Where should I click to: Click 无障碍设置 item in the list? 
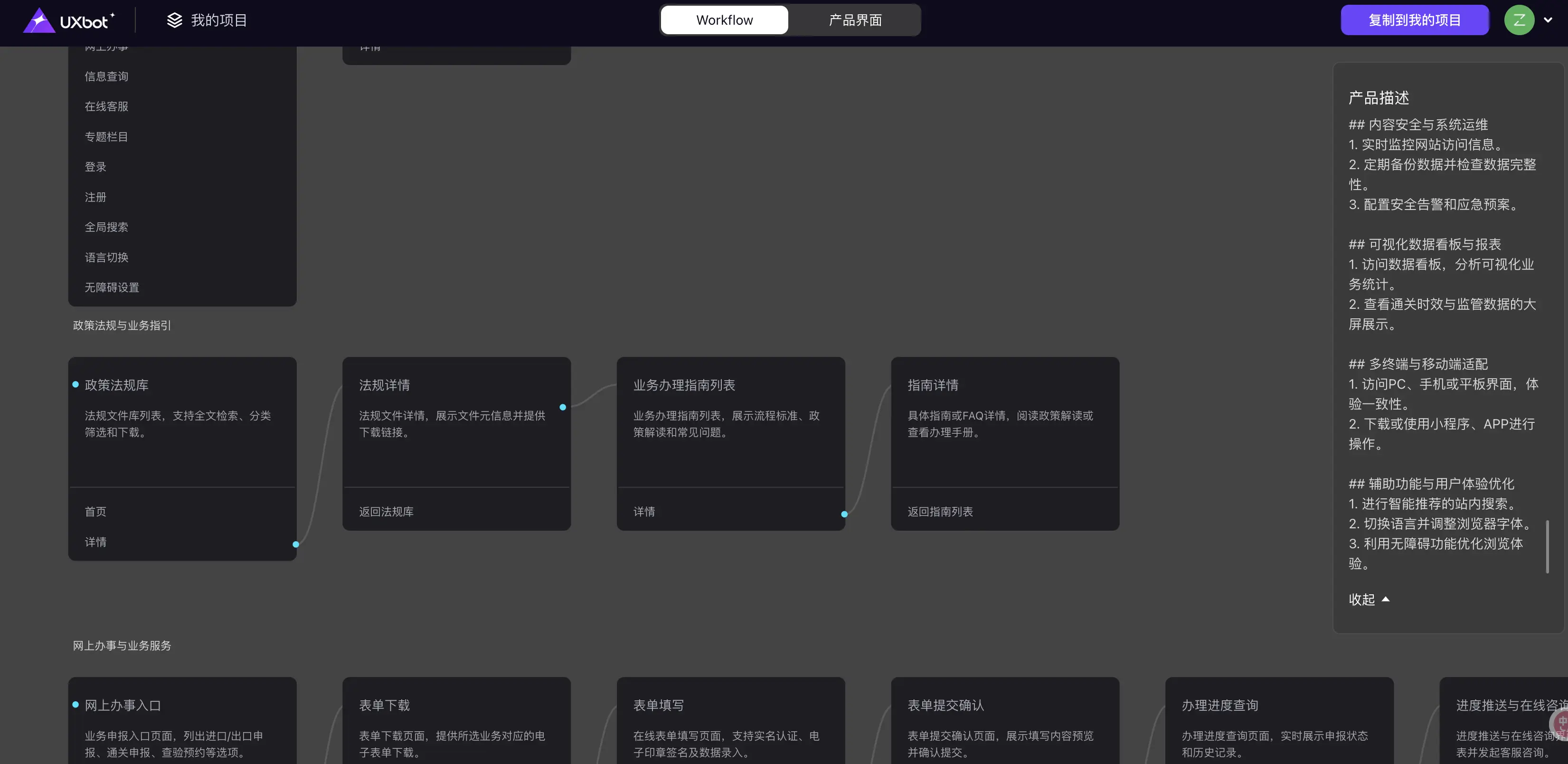click(112, 287)
